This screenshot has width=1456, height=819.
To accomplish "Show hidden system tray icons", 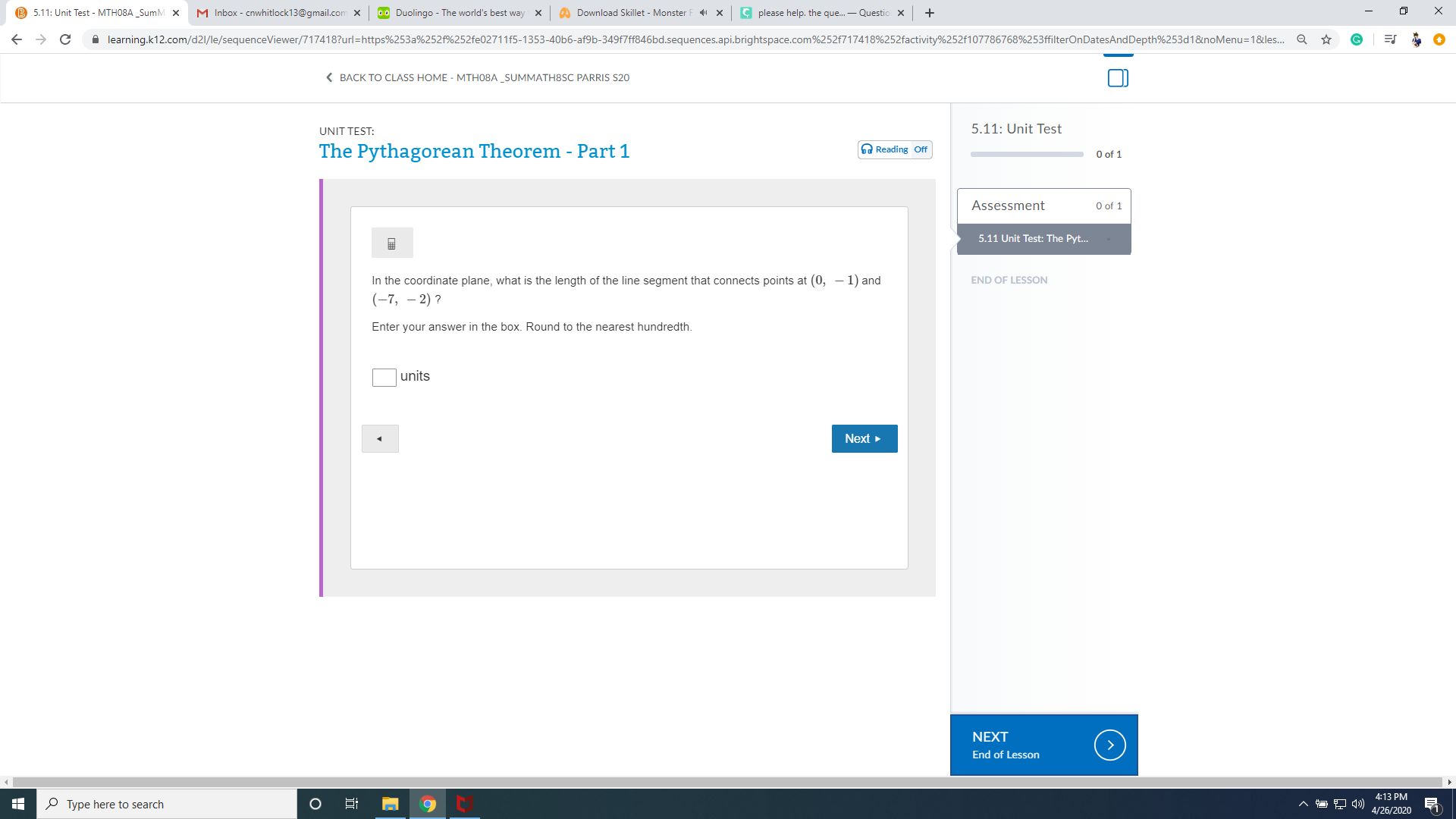I will 1303,804.
